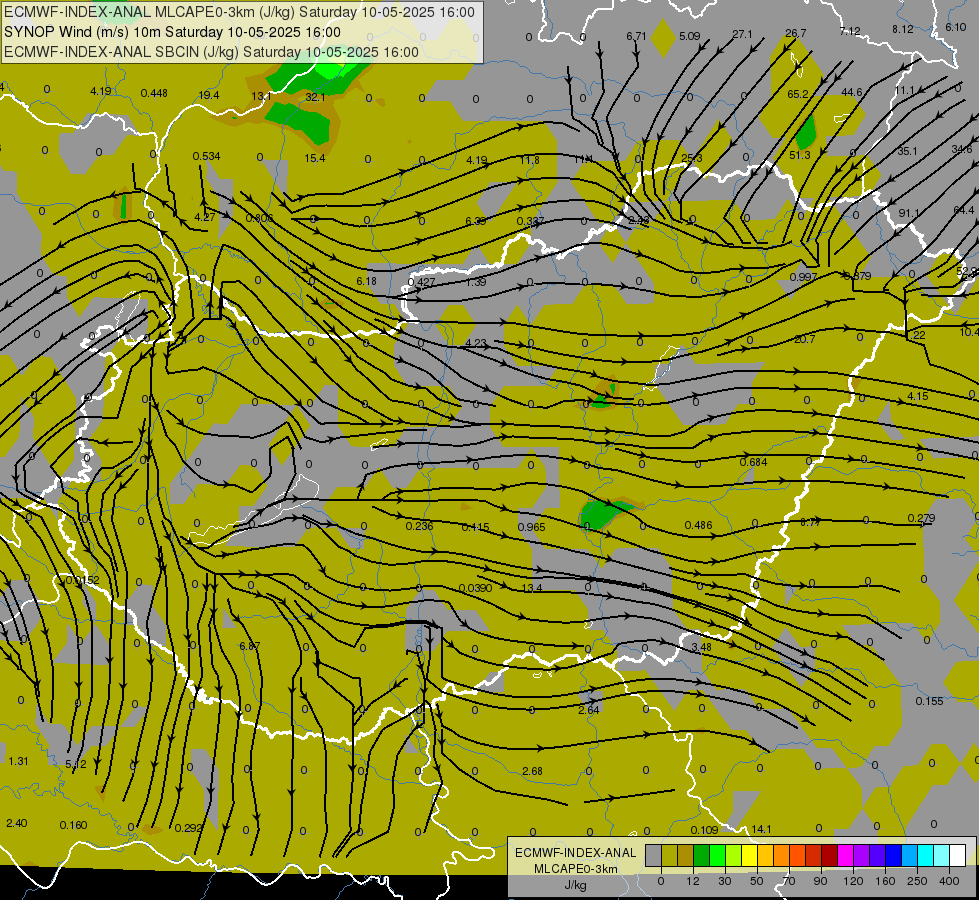This screenshot has width=979, height=900.
Task: Click the map value '0.997'
Action: click(x=804, y=277)
